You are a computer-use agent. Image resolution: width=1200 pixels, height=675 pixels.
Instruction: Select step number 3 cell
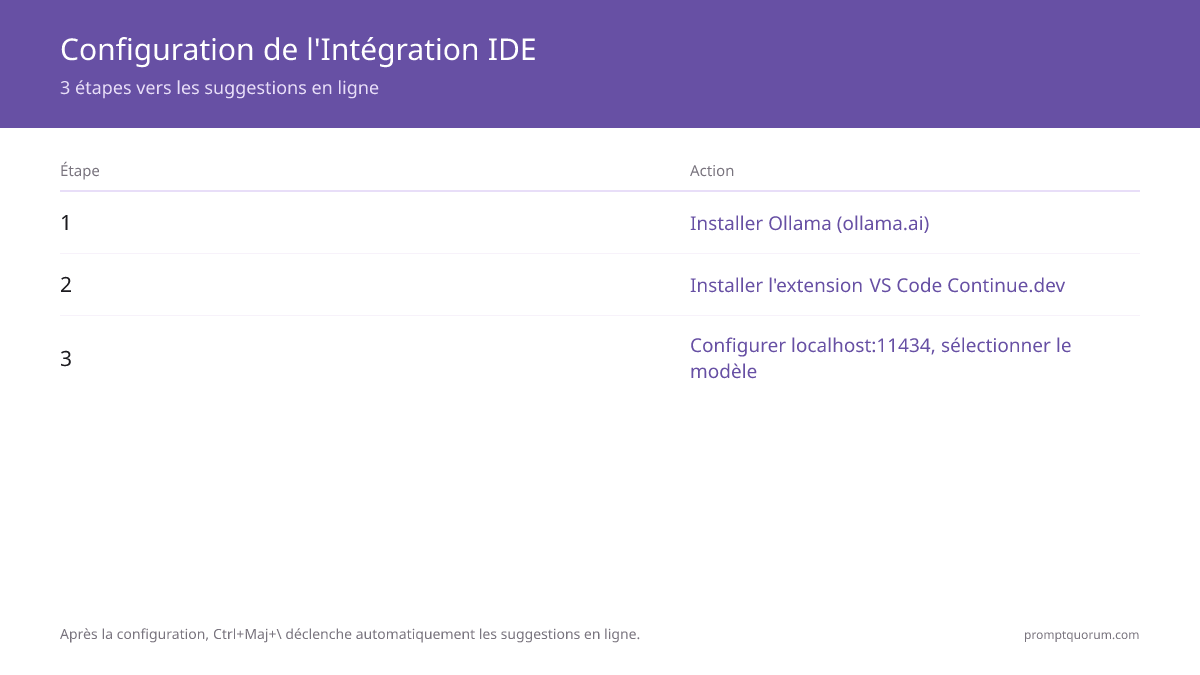pyautogui.click(x=66, y=358)
